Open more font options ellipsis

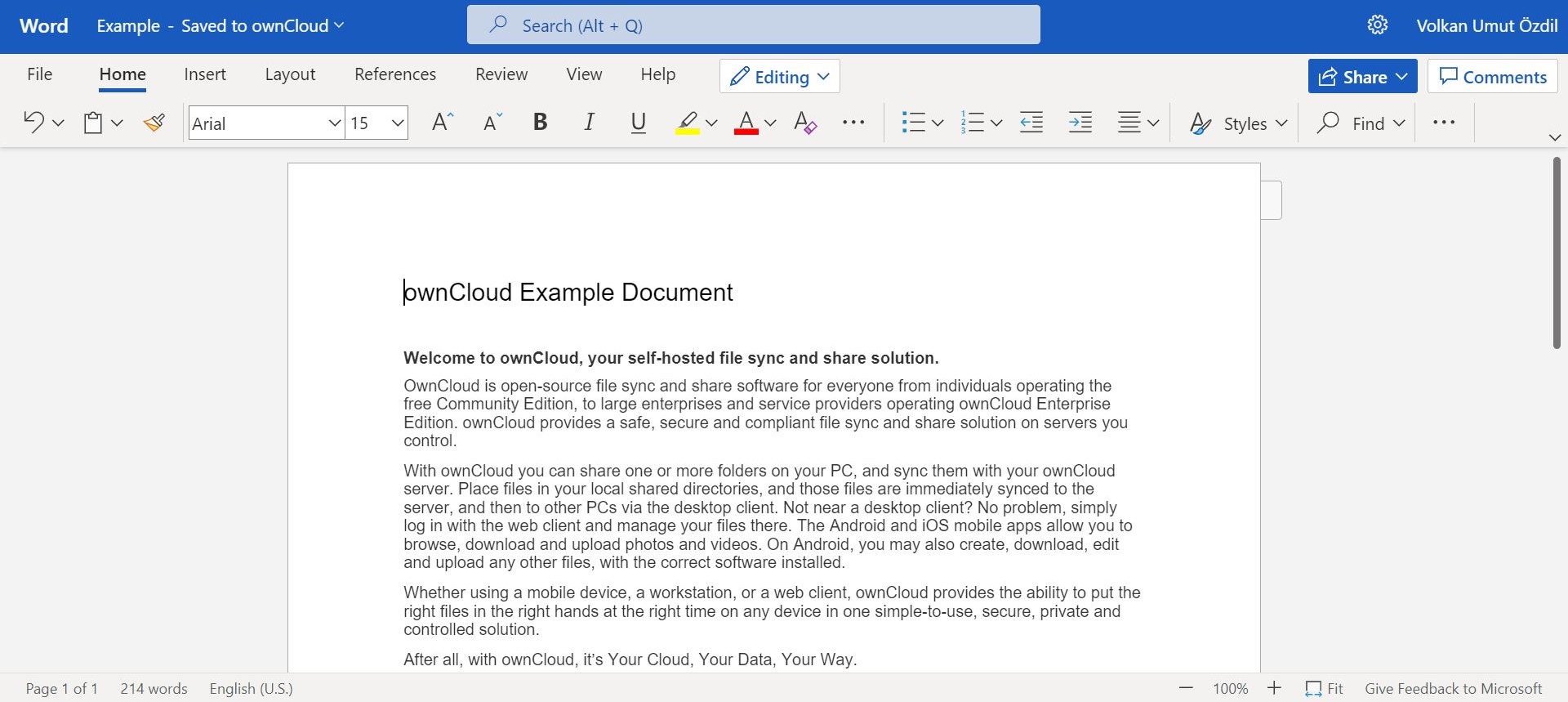[x=853, y=123]
